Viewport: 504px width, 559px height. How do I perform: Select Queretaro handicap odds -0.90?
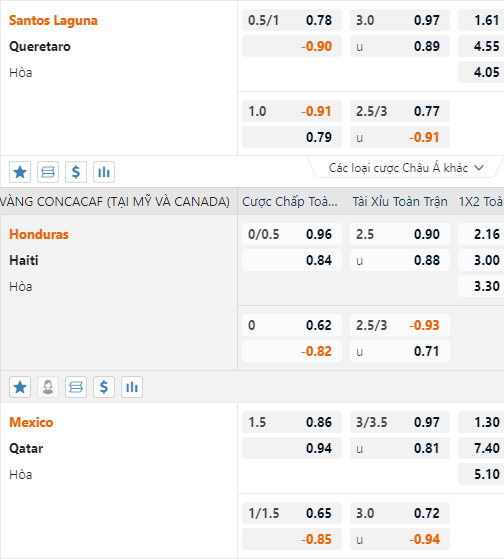(x=292, y=46)
